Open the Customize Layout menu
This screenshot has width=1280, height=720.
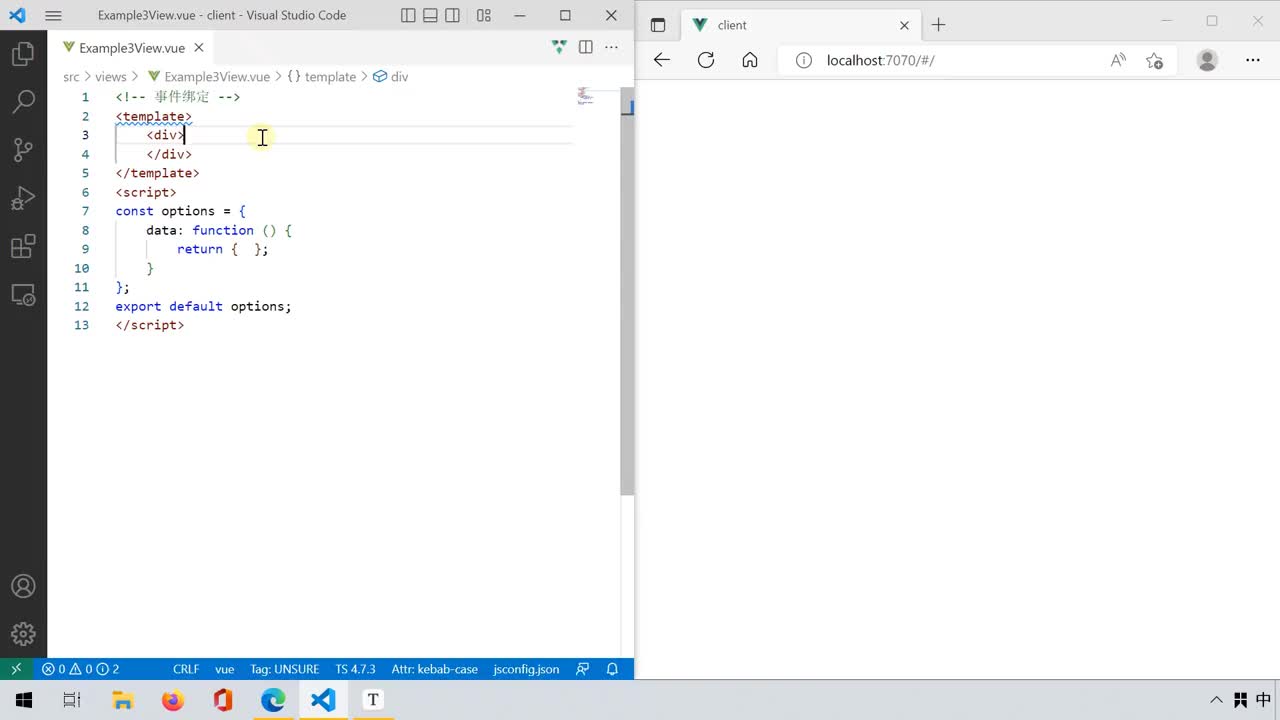click(x=484, y=16)
